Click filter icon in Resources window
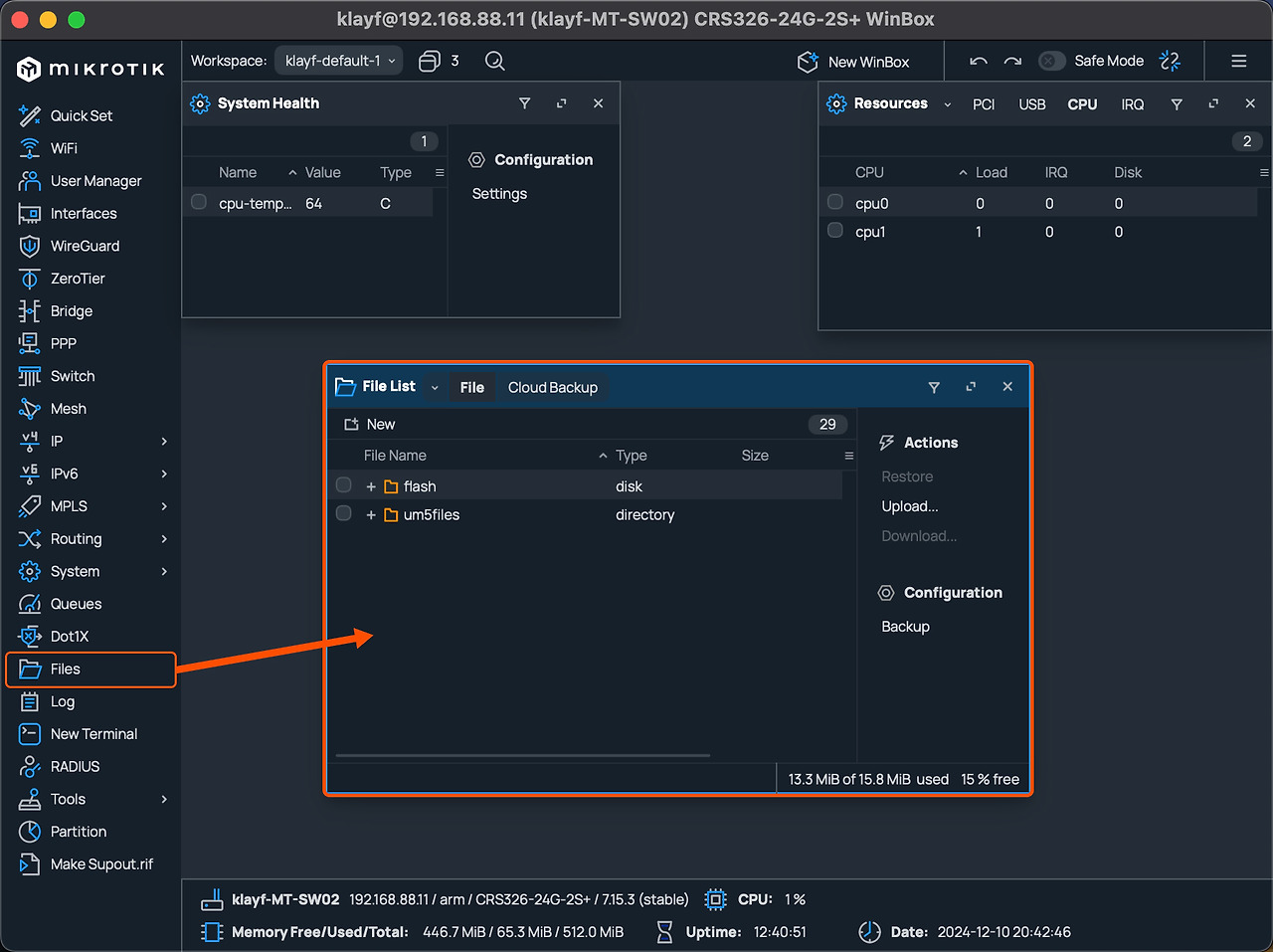1273x952 pixels. click(1177, 104)
